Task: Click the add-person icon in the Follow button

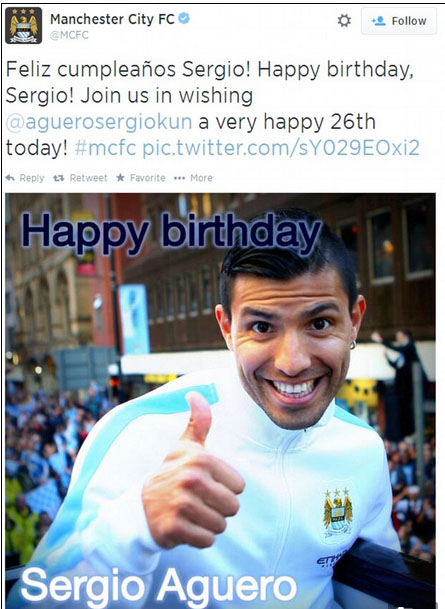Action: pyautogui.click(x=379, y=21)
